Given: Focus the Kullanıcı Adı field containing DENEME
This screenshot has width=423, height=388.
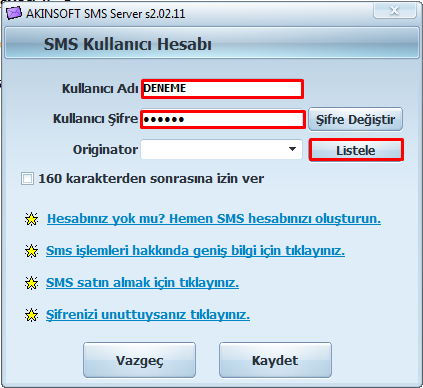Looking at the screenshot, I should 222,89.
